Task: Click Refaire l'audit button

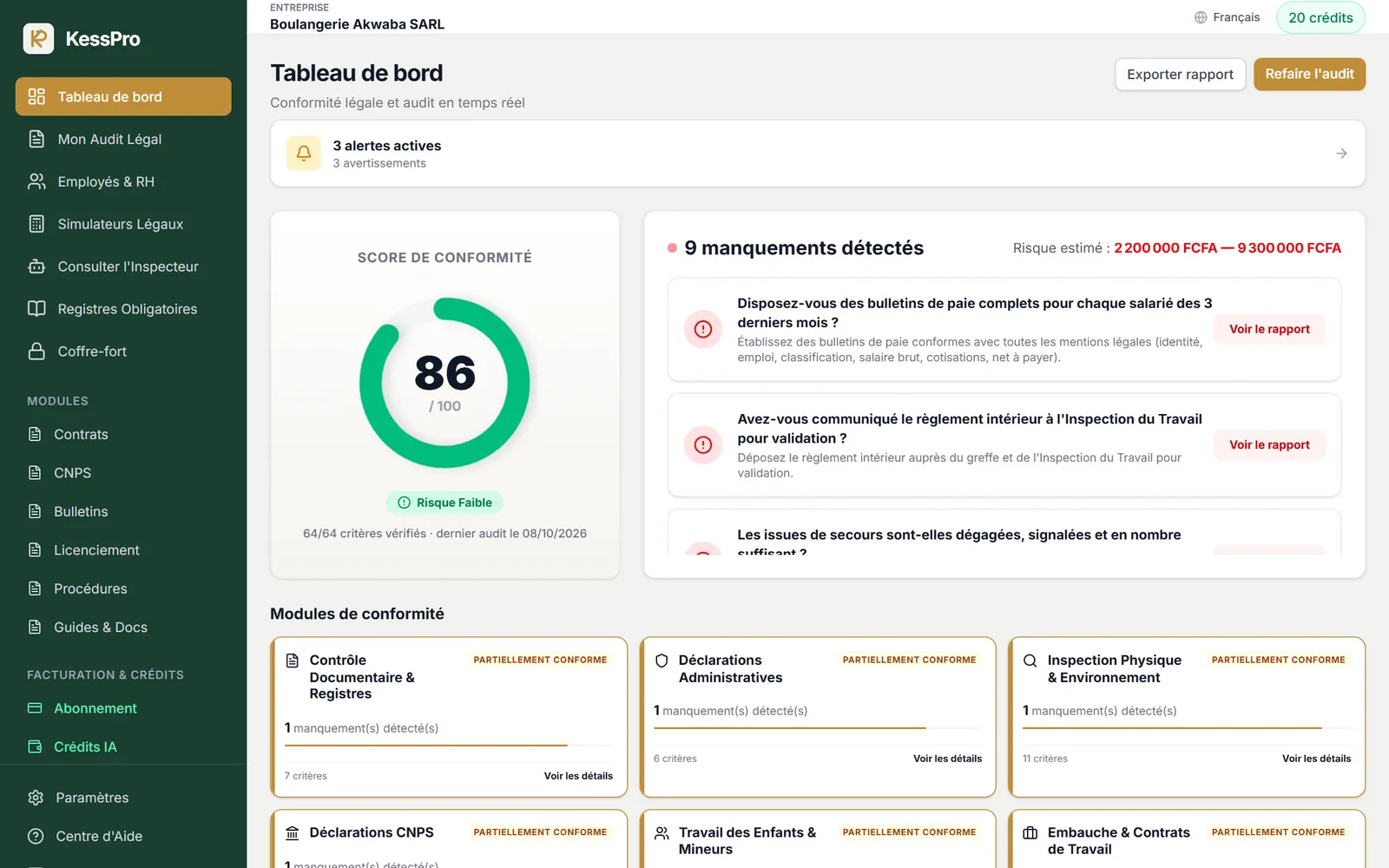Action: 1309,75
